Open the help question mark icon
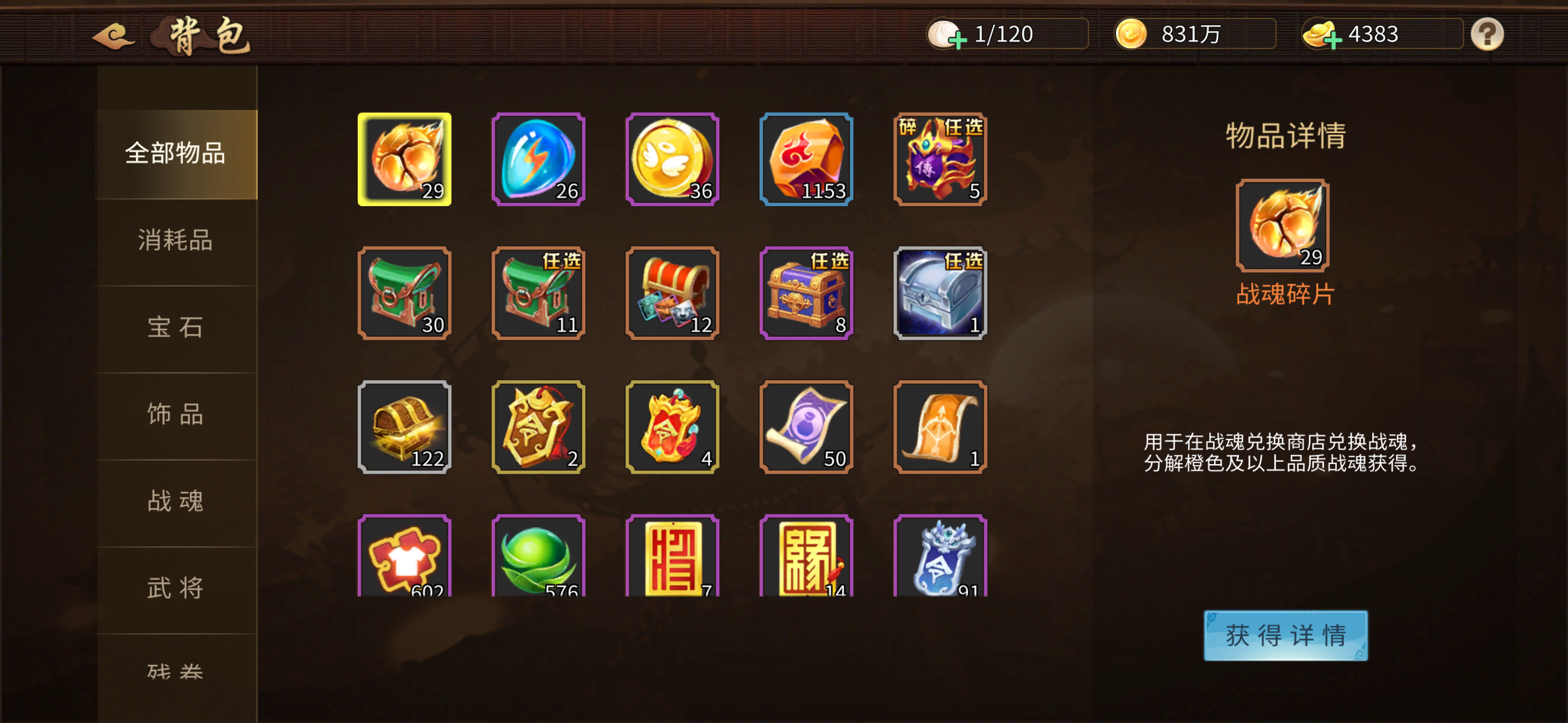Screen dimensions: 1568x723 click(1487, 34)
